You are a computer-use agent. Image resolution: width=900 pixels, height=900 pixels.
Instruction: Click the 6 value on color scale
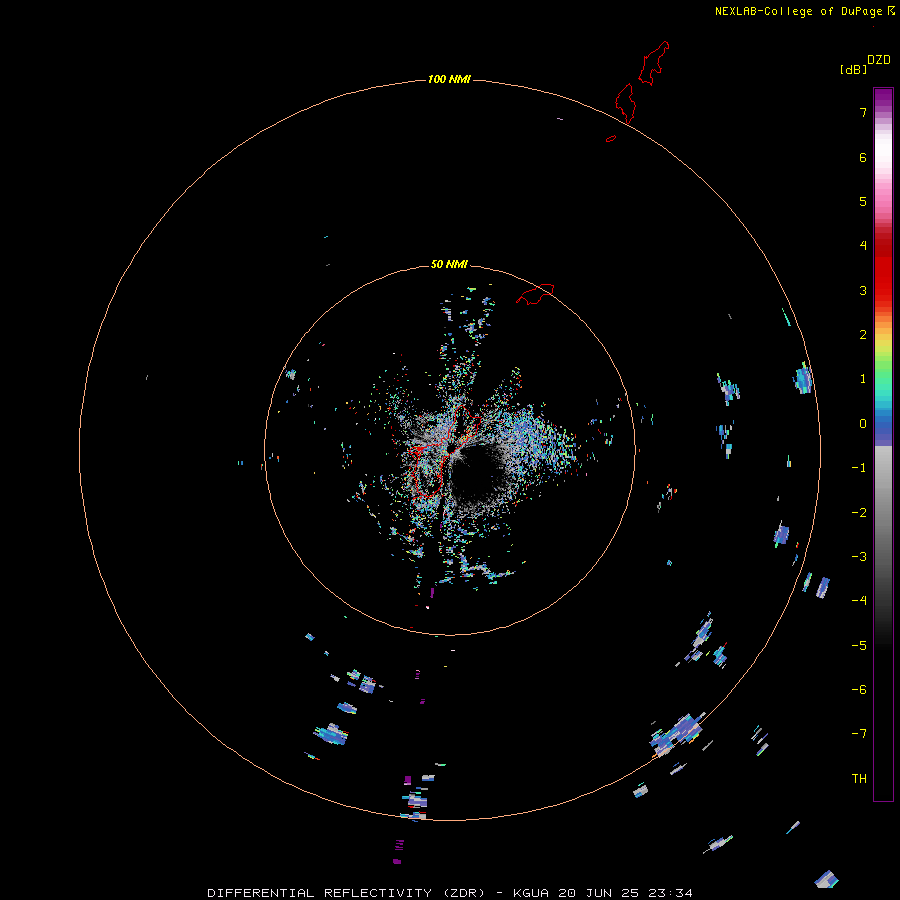[x=863, y=157]
